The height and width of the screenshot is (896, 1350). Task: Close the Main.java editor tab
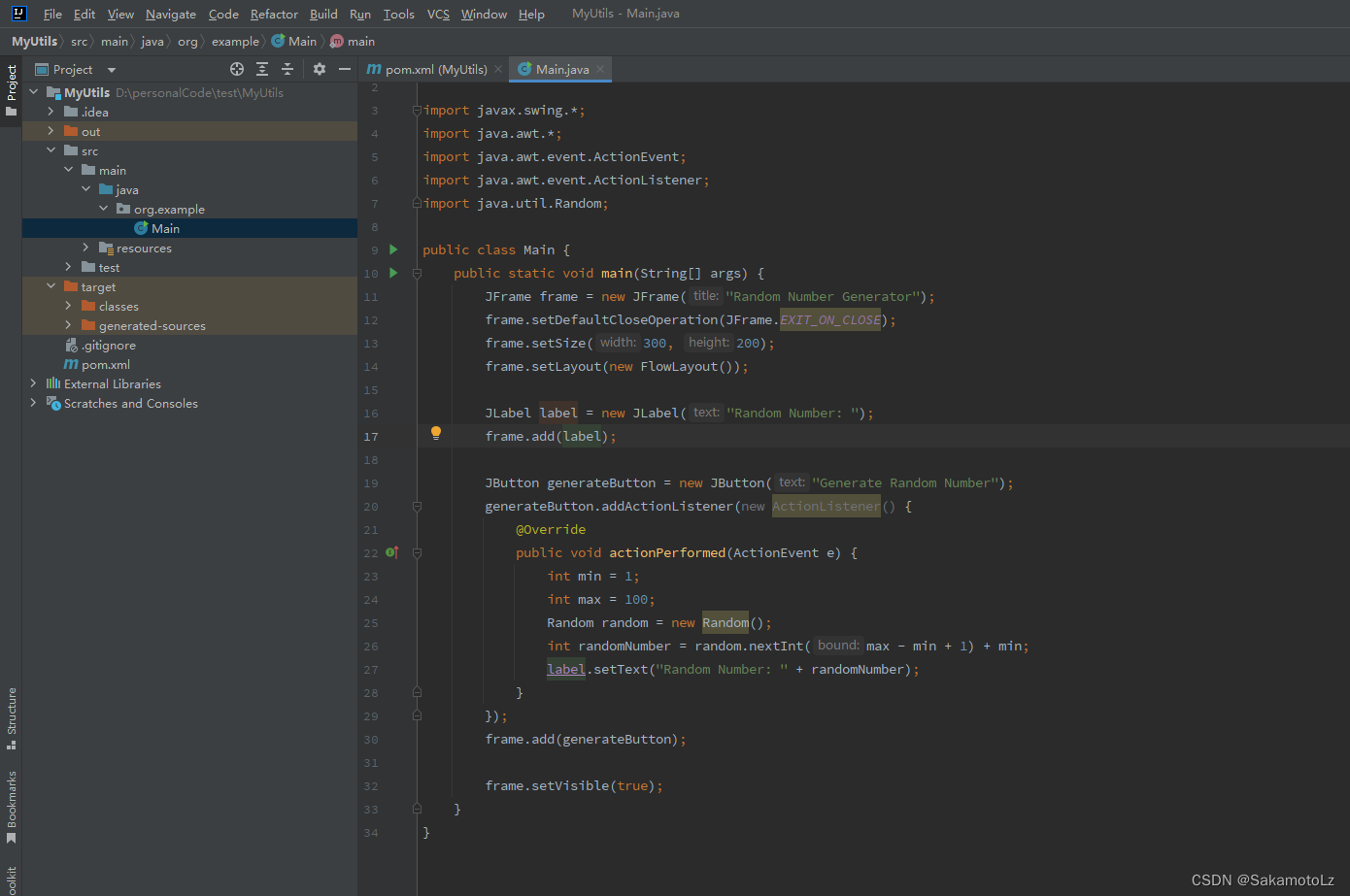click(600, 69)
